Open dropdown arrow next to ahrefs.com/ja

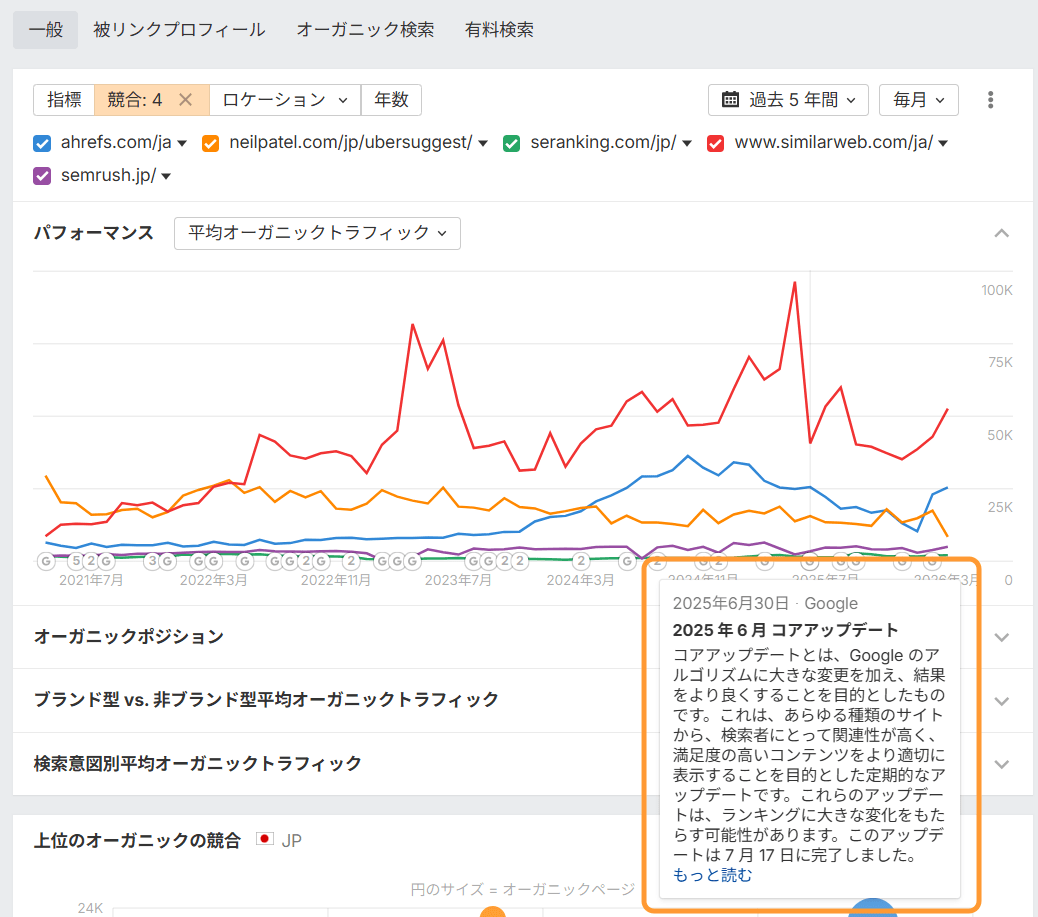coord(183,144)
